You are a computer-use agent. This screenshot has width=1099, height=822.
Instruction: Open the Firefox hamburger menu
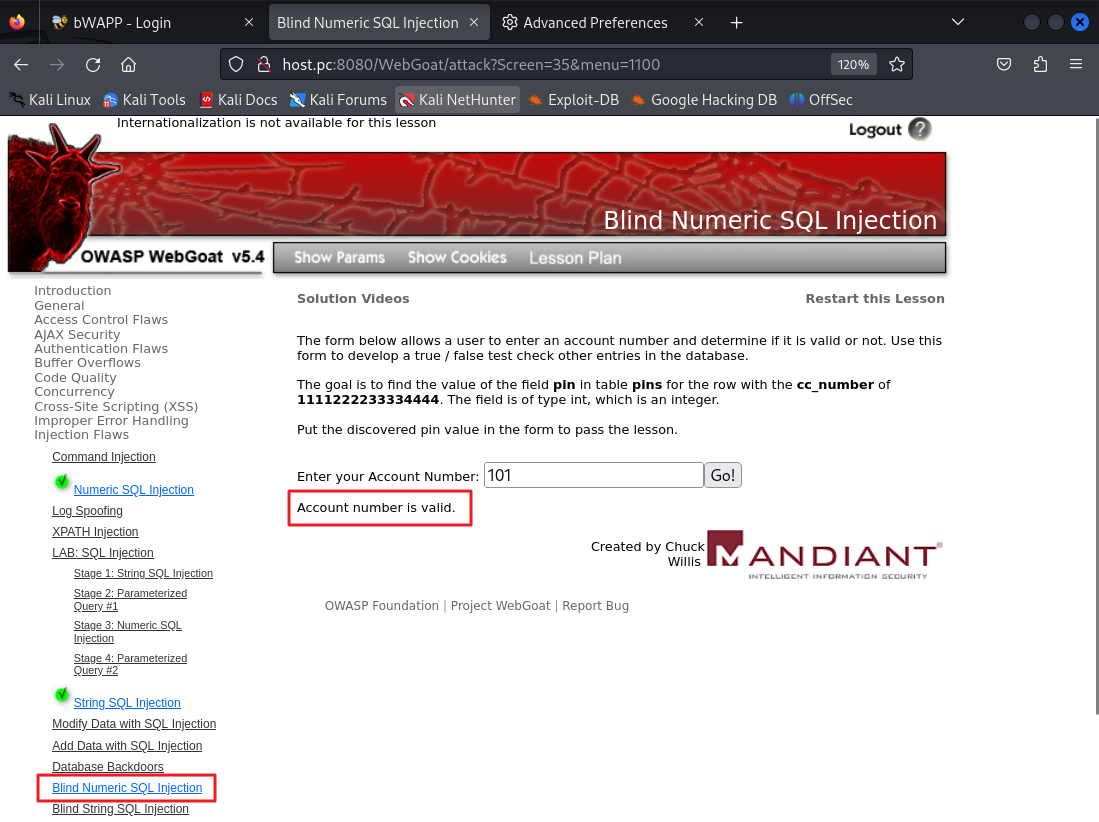1076,64
